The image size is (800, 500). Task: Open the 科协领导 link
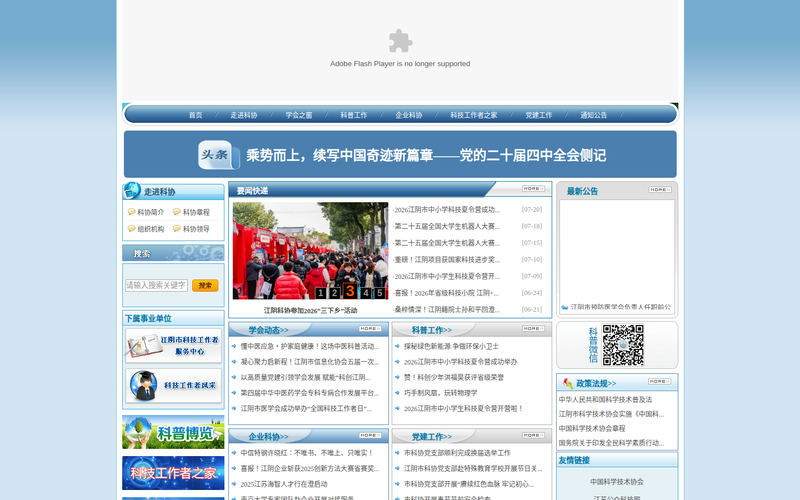(x=196, y=229)
